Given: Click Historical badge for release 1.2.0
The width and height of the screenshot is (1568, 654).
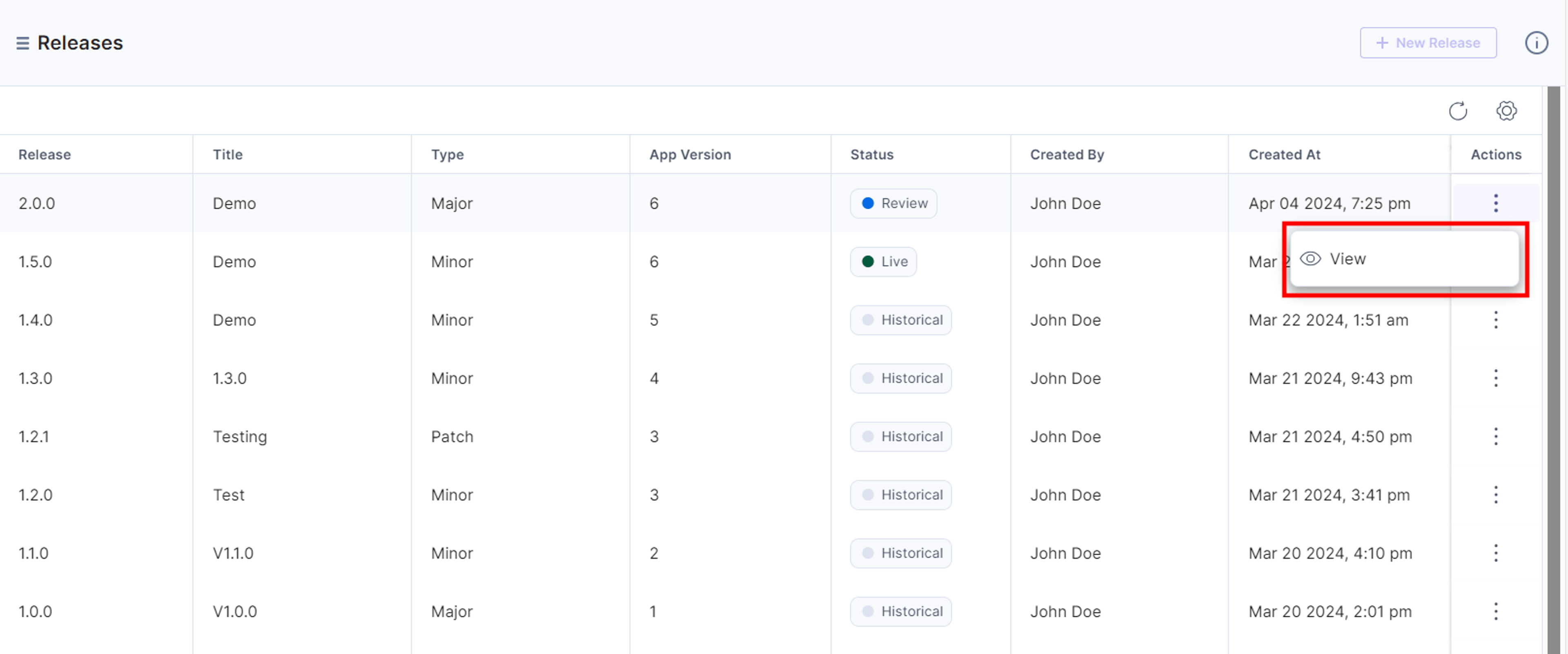Looking at the screenshot, I should coord(900,494).
